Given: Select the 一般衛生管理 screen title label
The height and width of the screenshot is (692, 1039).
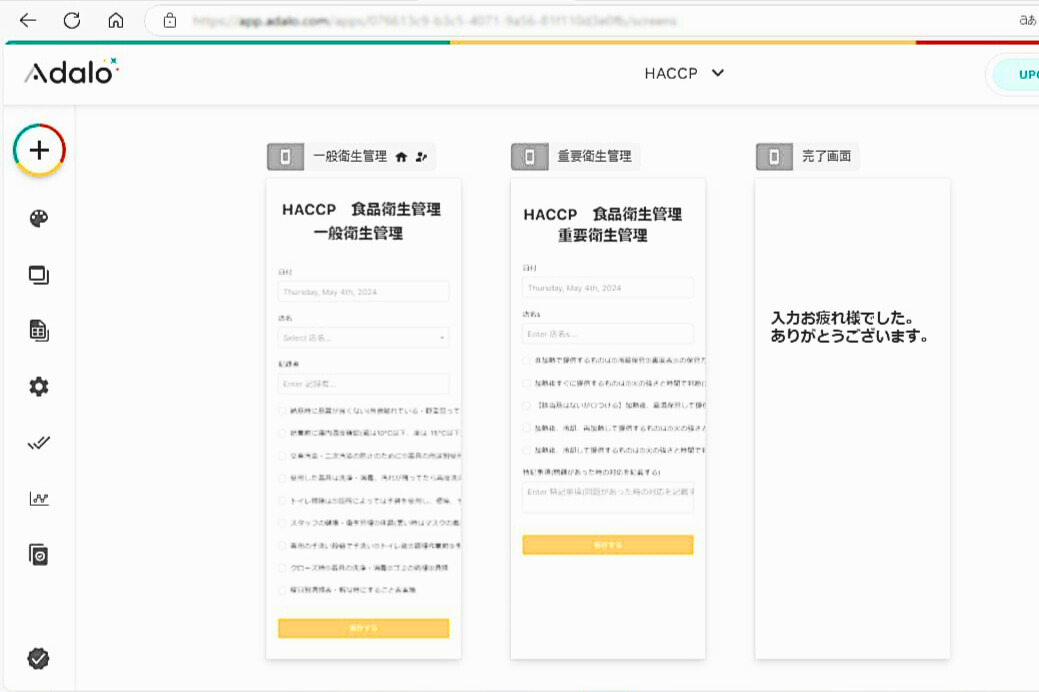Looking at the screenshot, I should [x=350, y=157].
